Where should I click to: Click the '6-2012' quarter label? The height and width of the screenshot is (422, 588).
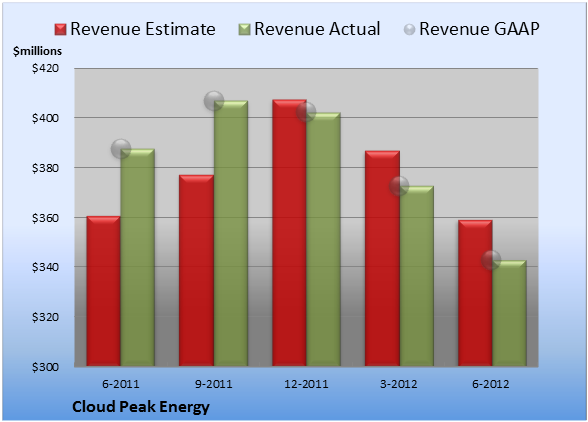tap(491, 384)
